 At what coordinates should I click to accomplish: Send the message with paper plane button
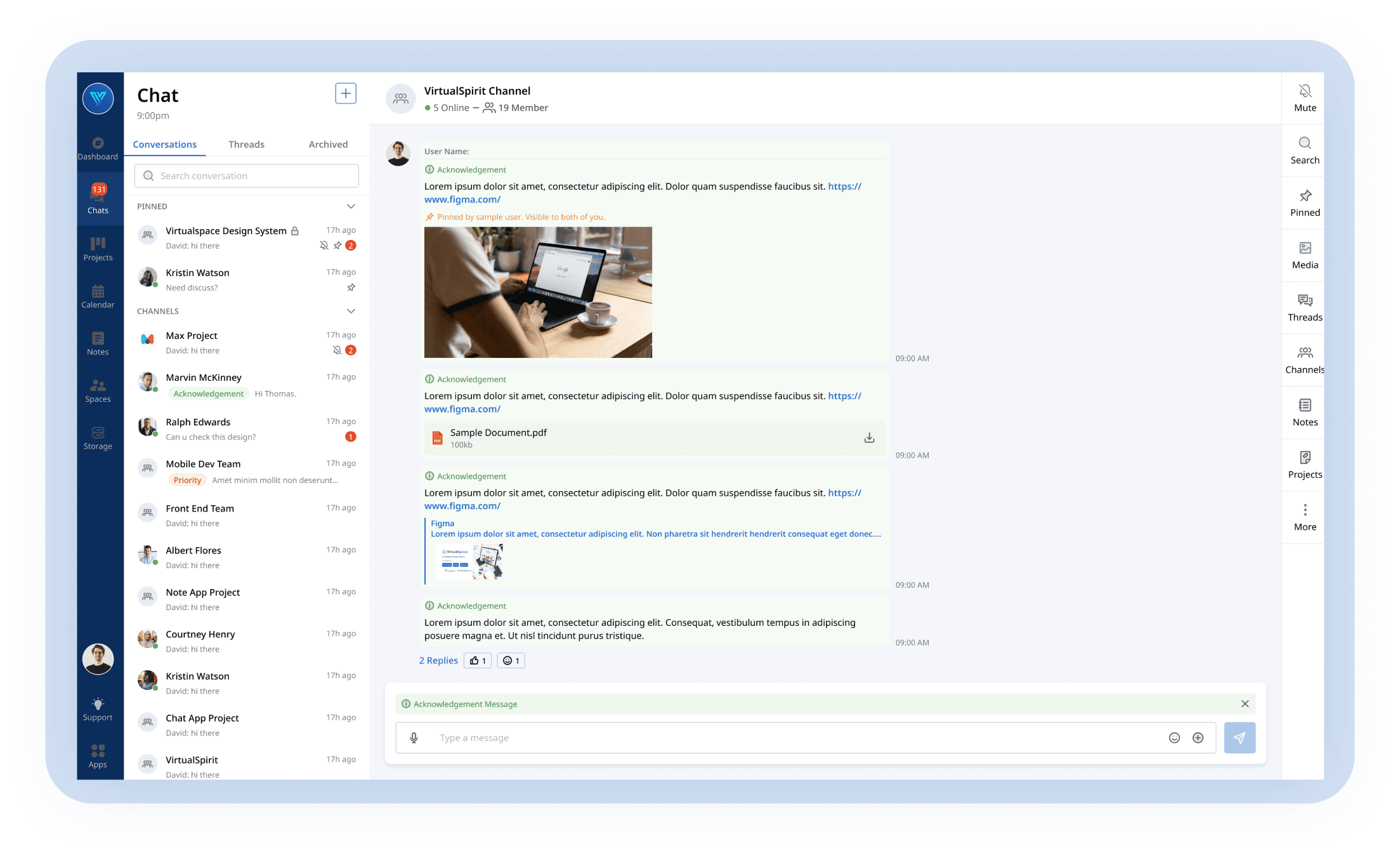pos(1240,738)
